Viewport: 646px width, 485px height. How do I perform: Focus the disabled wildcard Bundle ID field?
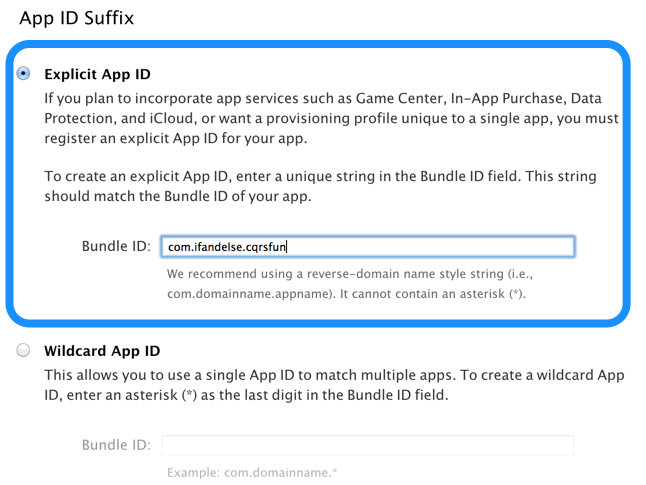[367, 445]
